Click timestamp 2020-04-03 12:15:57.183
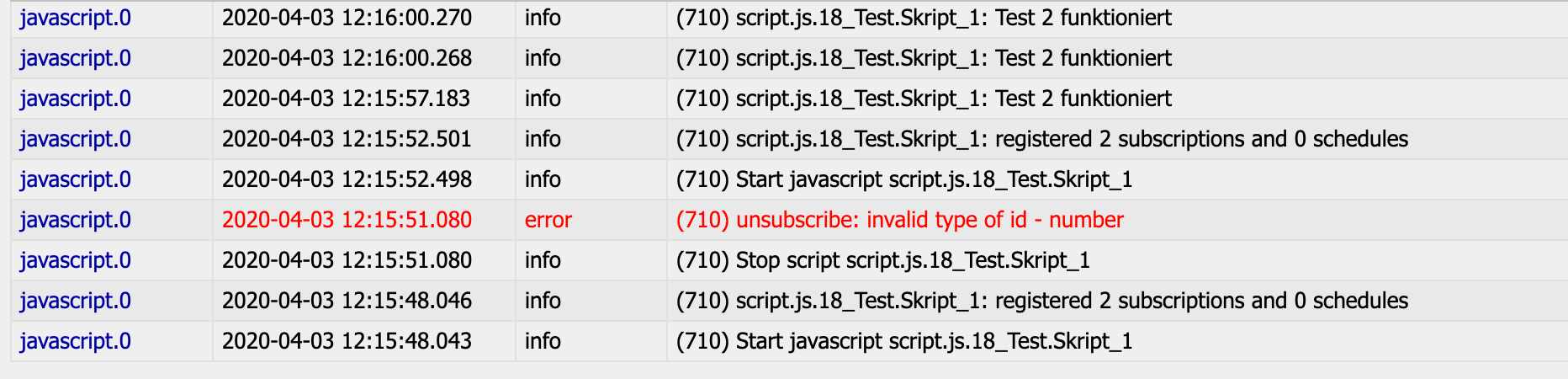 [346, 99]
